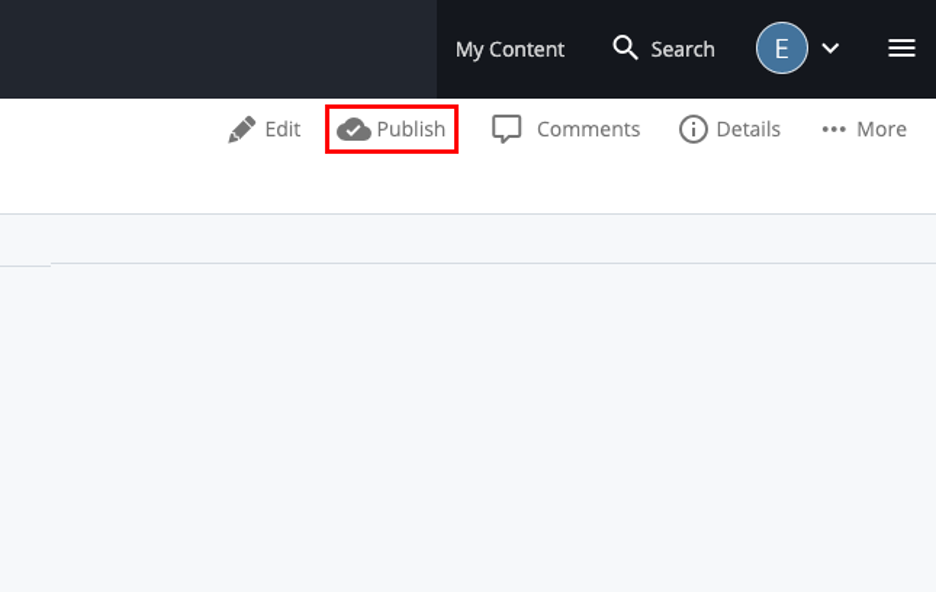
Task: Click the Details info circle icon
Action: point(693,130)
